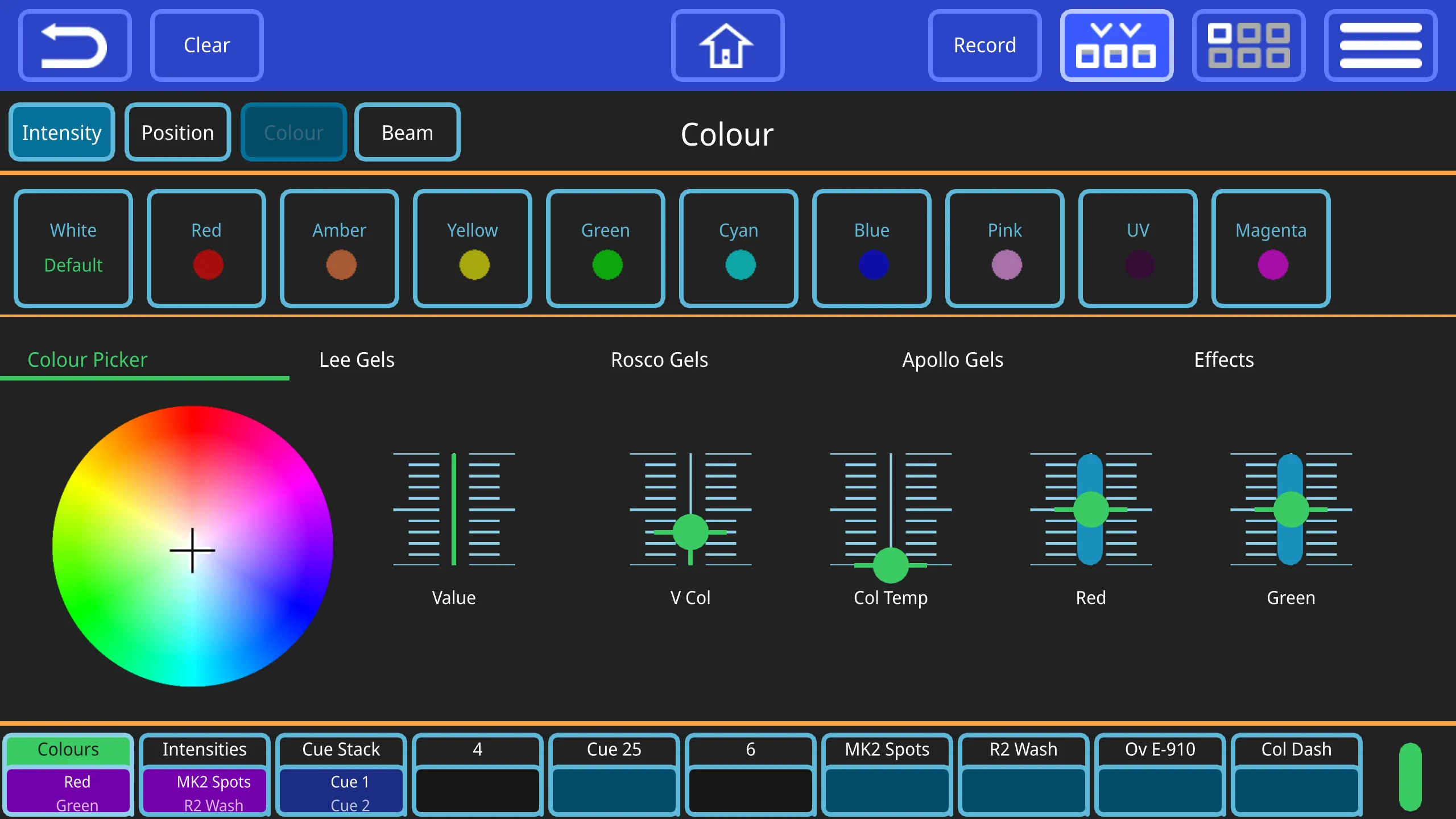The width and height of the screenshot is (1456, 819).
Task: Switch to the Beam tab
Action: tap(407, 131)
